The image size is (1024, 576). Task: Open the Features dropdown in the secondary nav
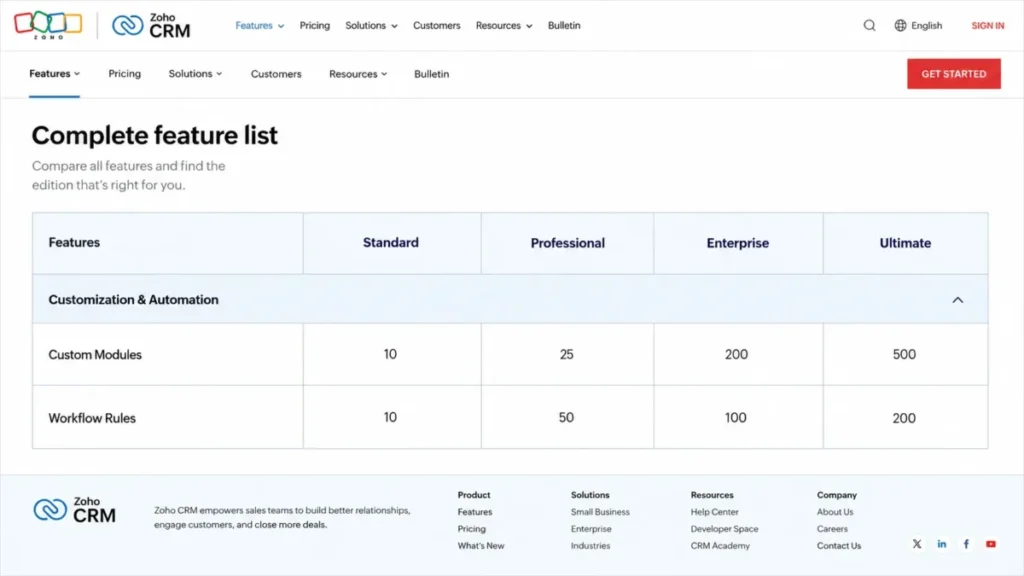click(x=54, y=74)
